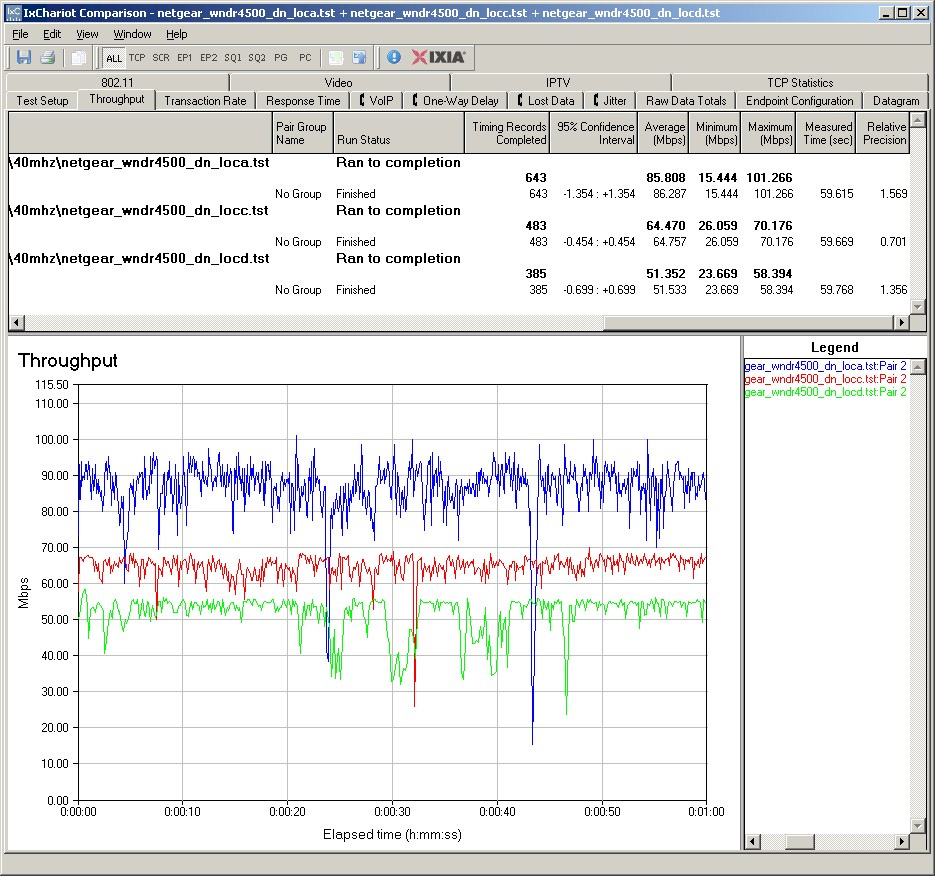Toggle the ALL group filter button

click(x=114, y=58)
